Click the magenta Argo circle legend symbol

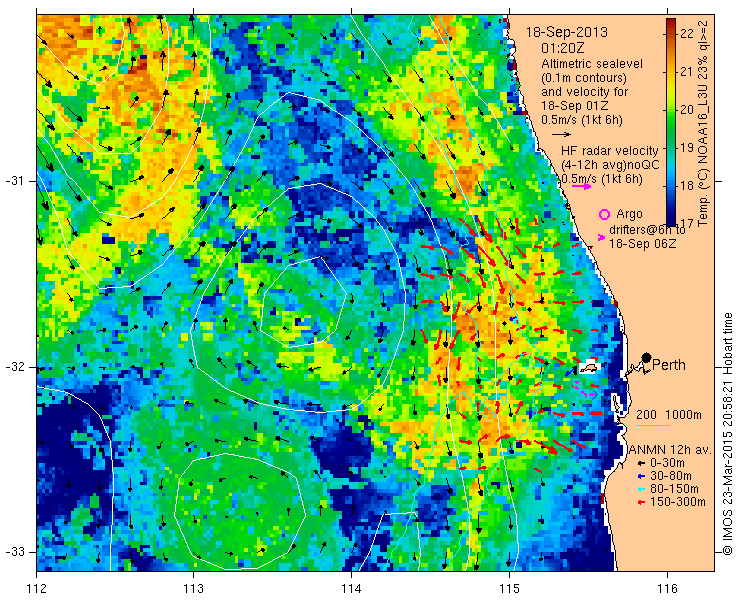pos(604,214)
